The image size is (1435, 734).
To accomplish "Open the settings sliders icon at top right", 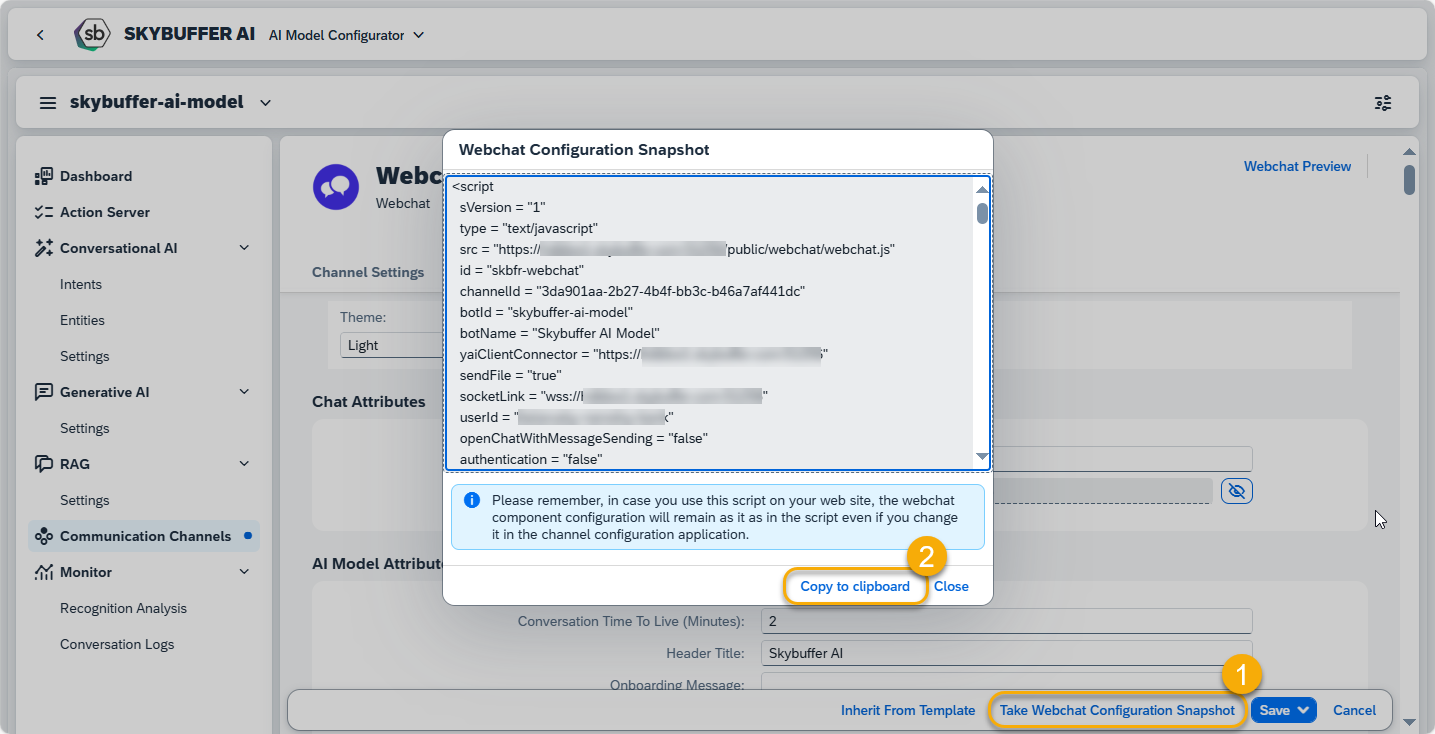I will 1383,102.
